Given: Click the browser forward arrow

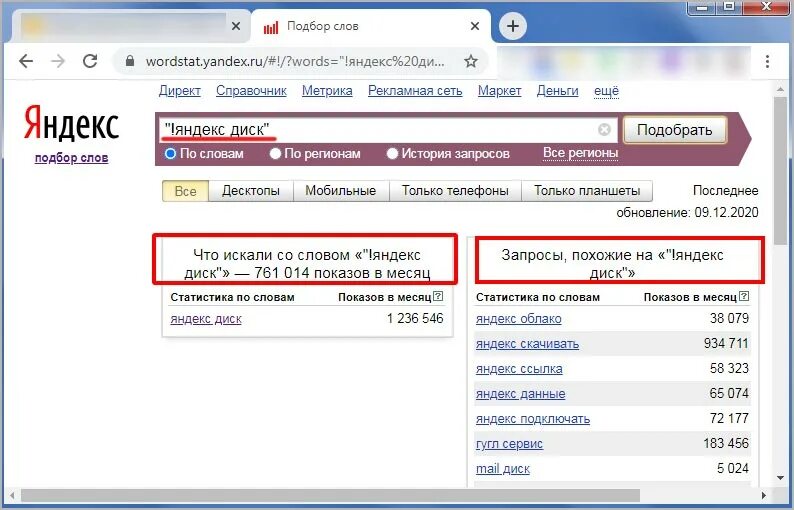Looking at the screenshot, I should [x=58, y=61].
